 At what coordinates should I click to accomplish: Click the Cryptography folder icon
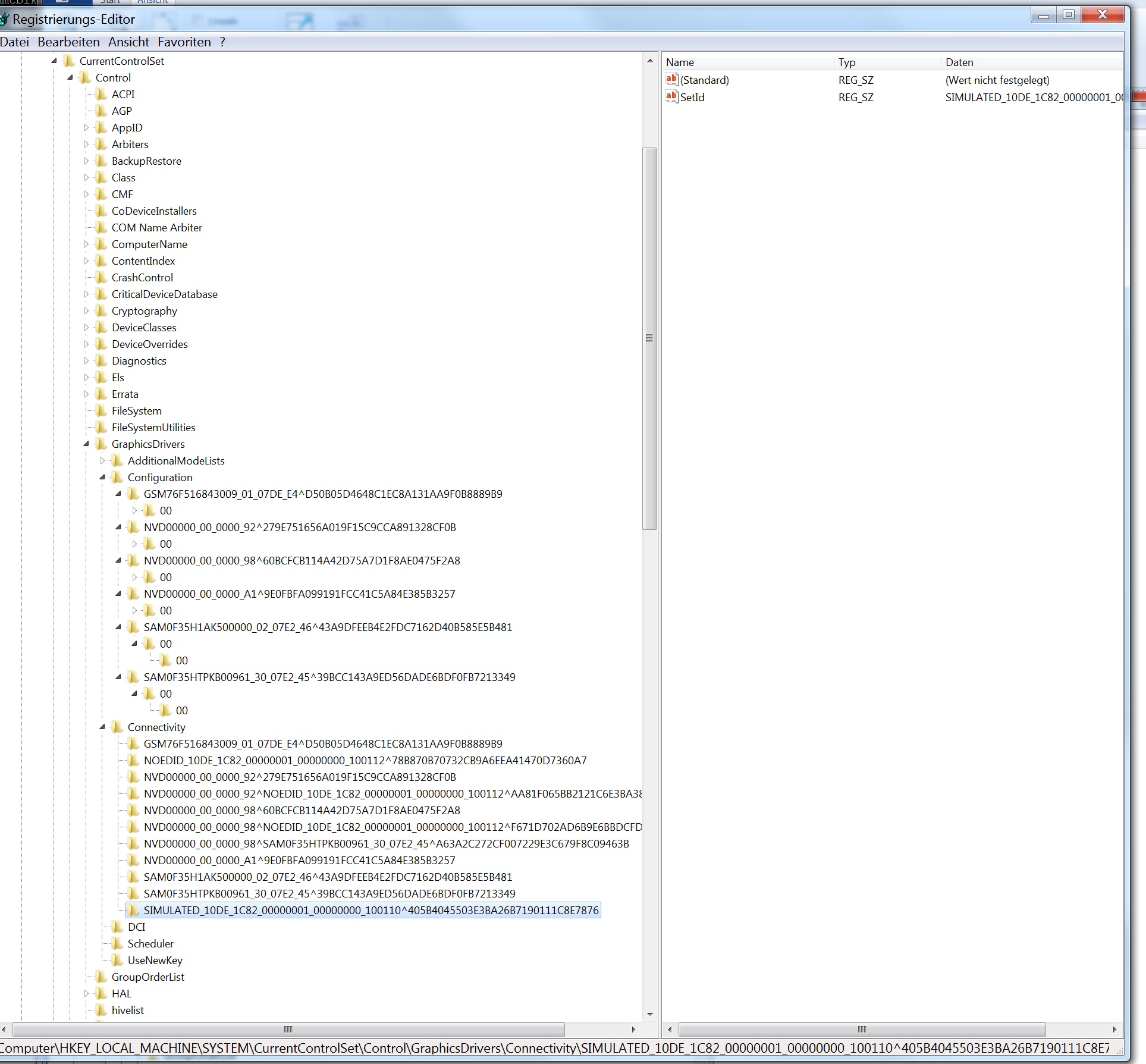101,311
